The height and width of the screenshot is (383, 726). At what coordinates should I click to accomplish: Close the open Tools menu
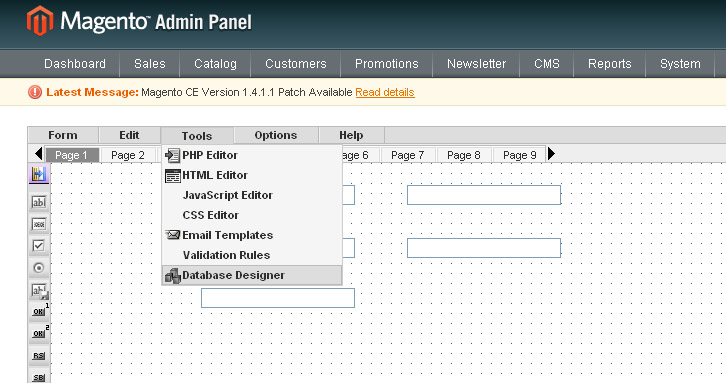(x=197, y=136)
